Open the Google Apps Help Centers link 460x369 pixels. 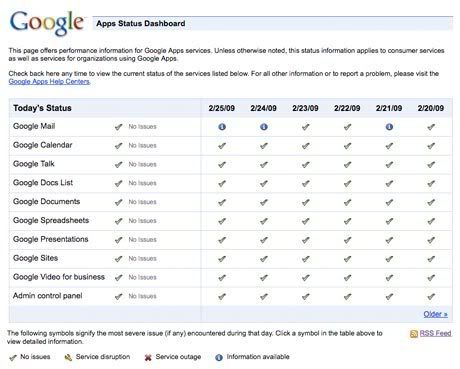[x=49, y=82]
